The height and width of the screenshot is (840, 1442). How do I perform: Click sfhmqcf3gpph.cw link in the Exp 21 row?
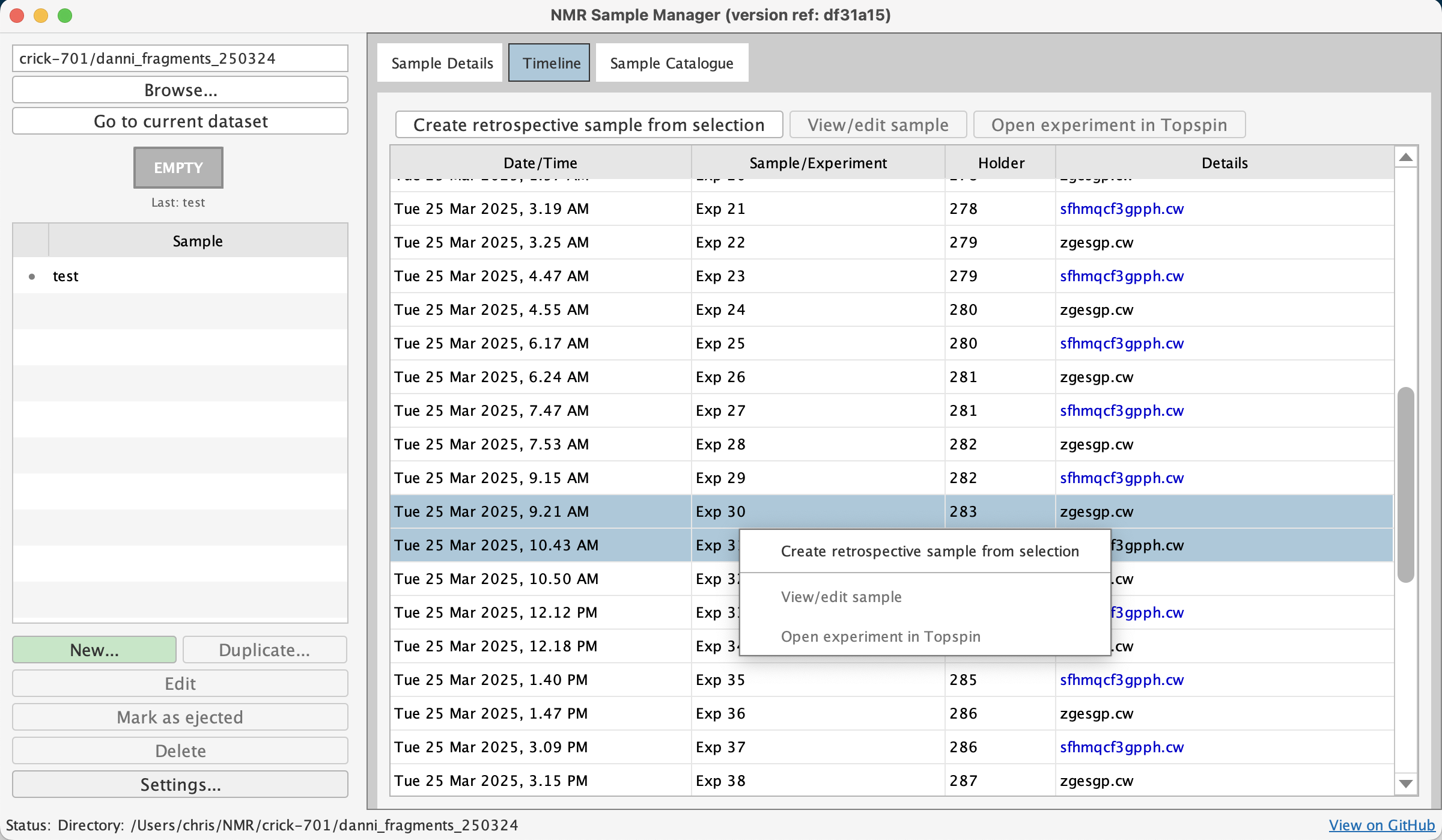click(x=1121, y=209)
